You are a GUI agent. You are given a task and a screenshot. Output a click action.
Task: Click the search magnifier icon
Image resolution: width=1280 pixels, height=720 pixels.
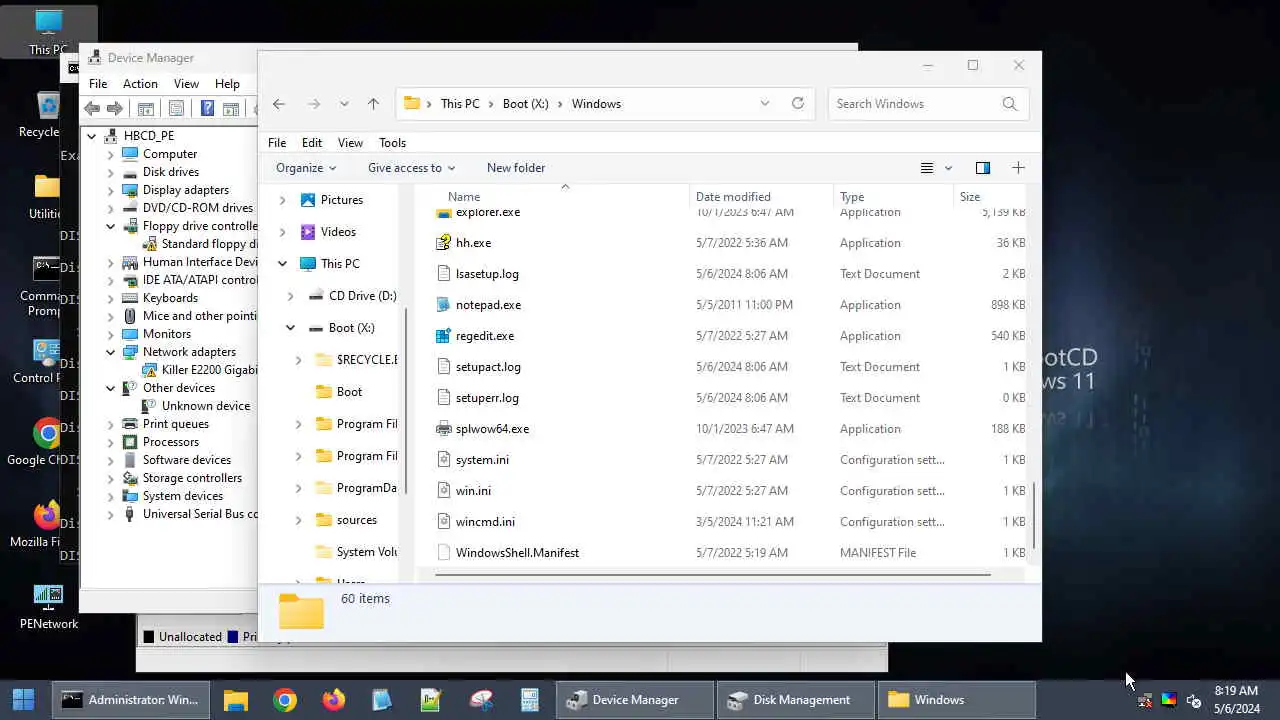[1010, 104]
